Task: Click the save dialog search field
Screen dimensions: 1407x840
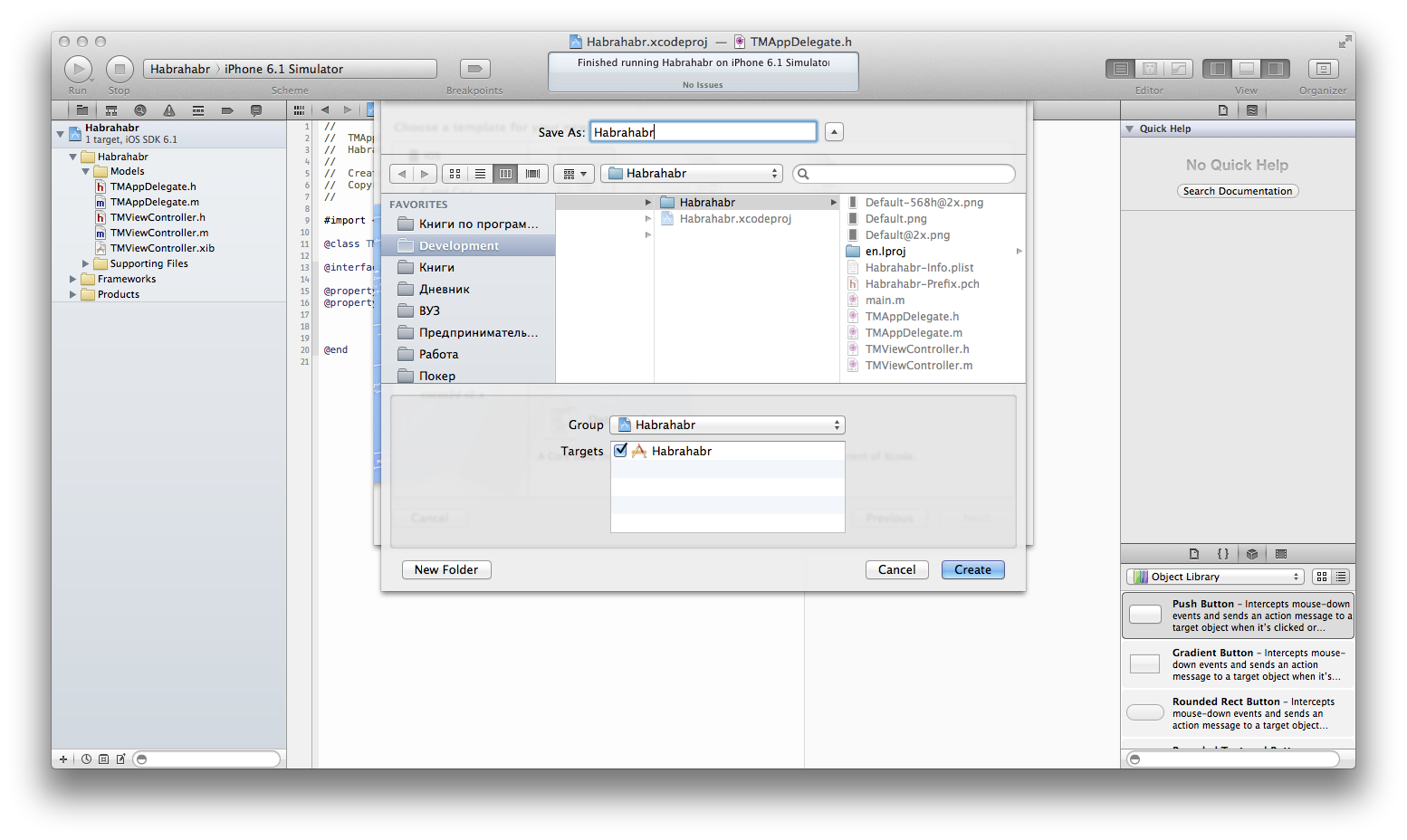Action: click(904, 174)
